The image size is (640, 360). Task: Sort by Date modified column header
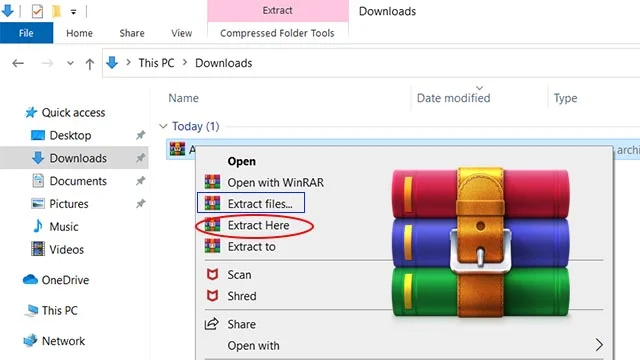point(453,98)
